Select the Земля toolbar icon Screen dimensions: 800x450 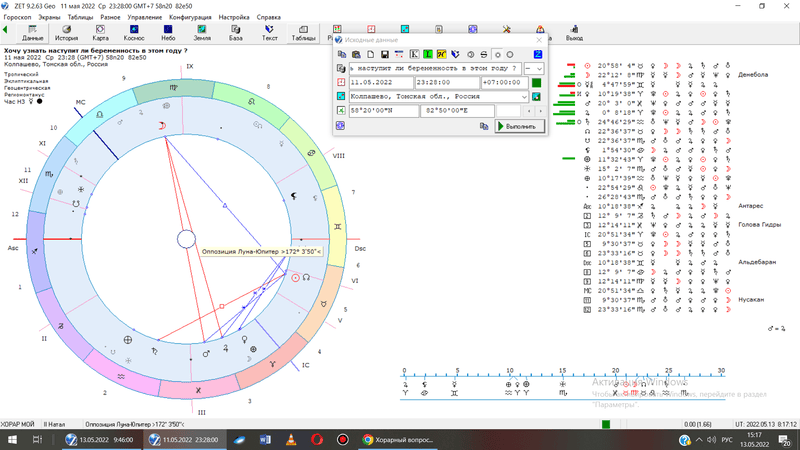[202, 32]
